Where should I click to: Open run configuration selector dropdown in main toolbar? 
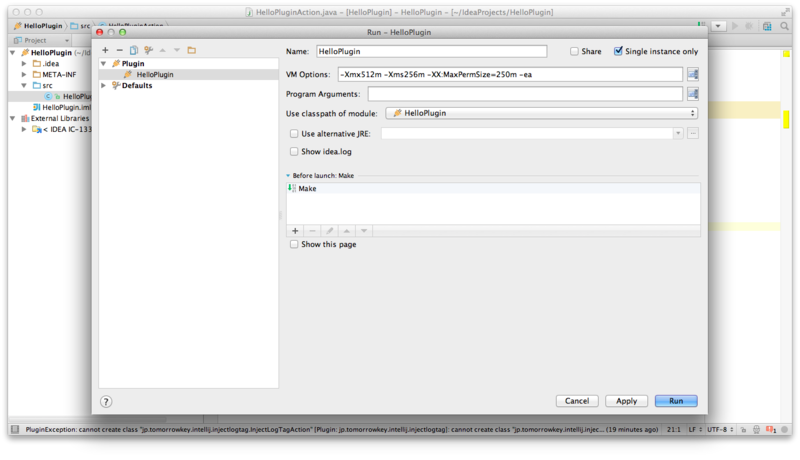click(718, 26)
